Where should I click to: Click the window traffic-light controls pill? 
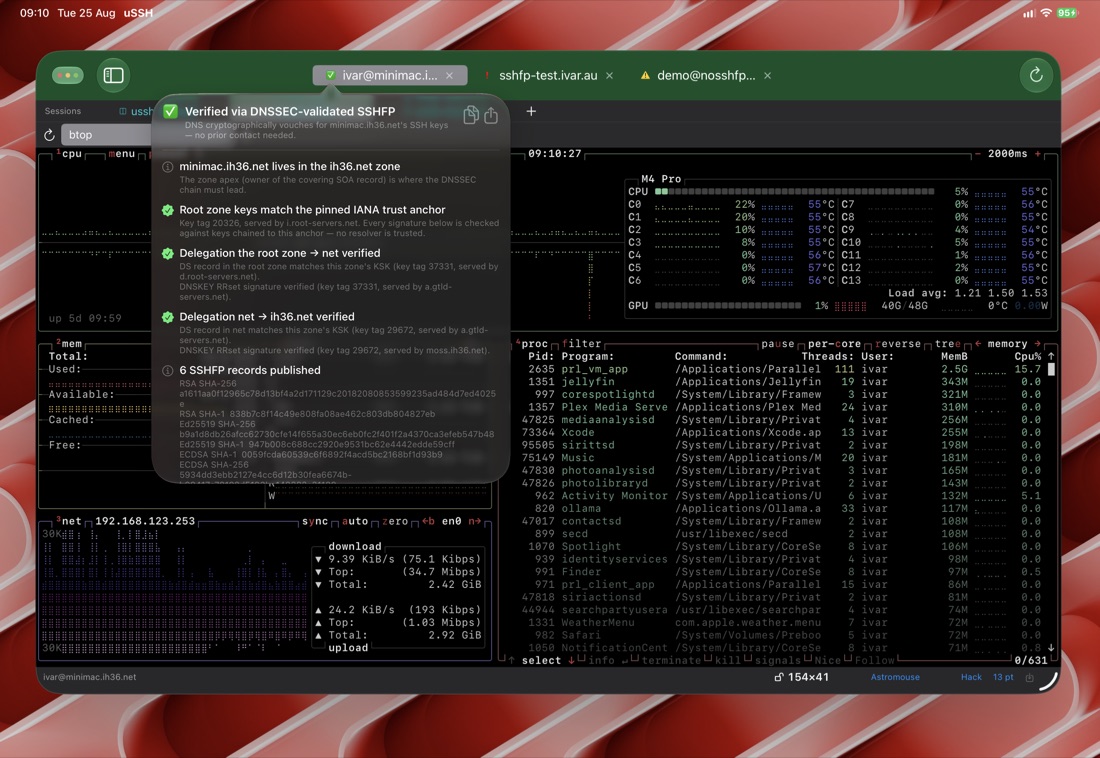(68, 75)
